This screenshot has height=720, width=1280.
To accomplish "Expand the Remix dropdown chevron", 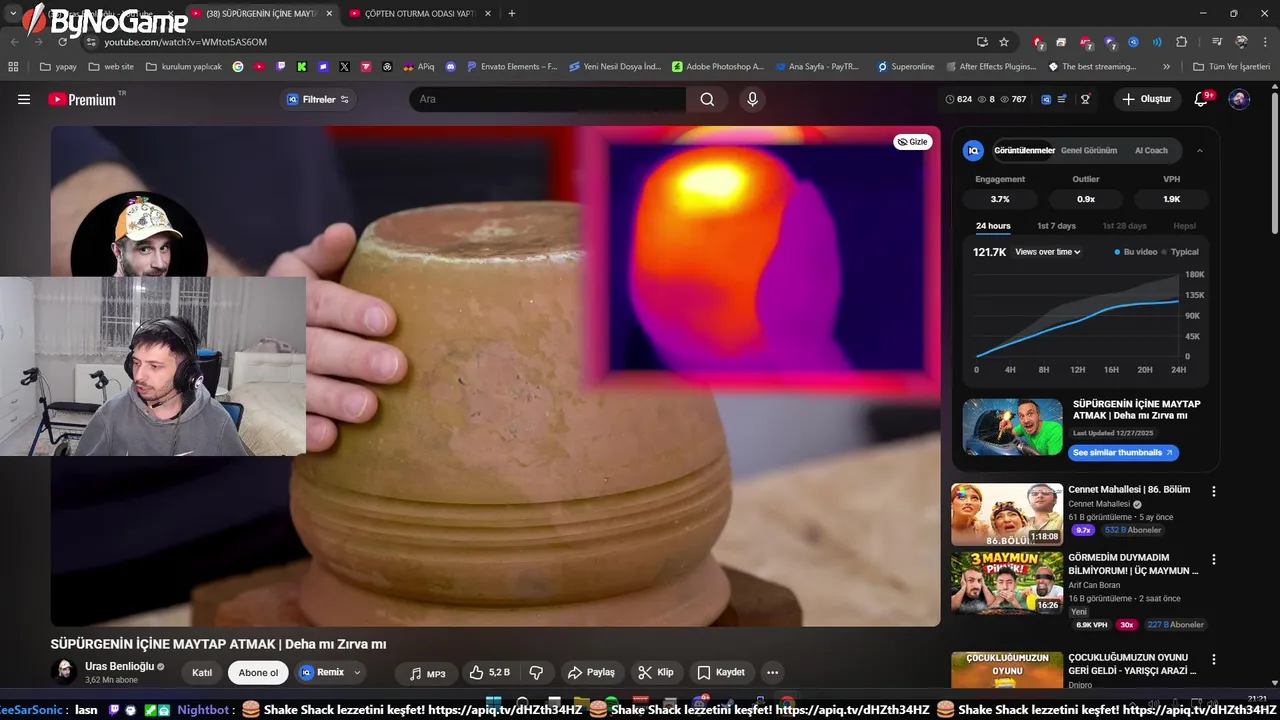I will (357, 673).
